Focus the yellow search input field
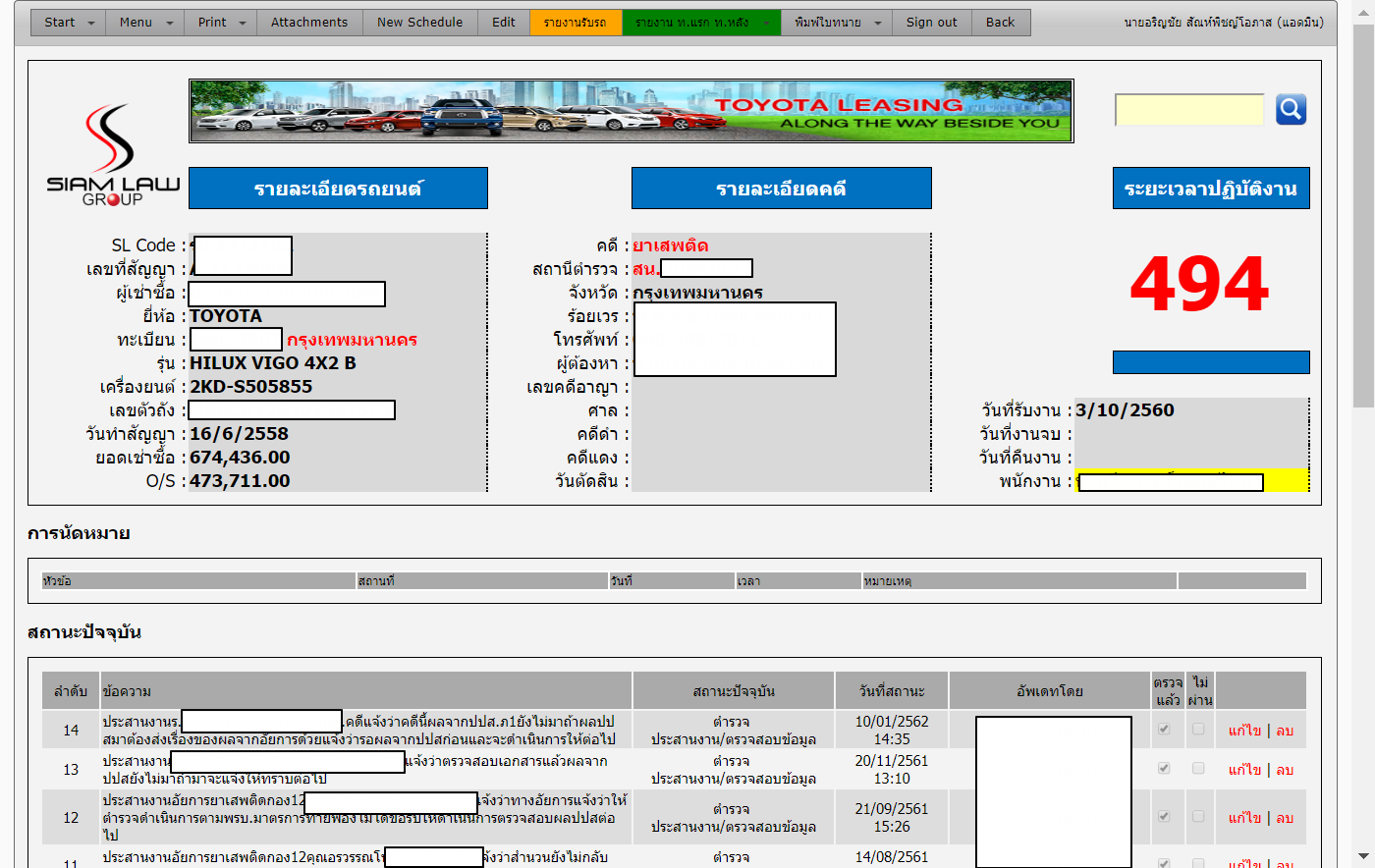Screen dimensions: 1375x868 pyautogui.click(x=1189, y=110)
